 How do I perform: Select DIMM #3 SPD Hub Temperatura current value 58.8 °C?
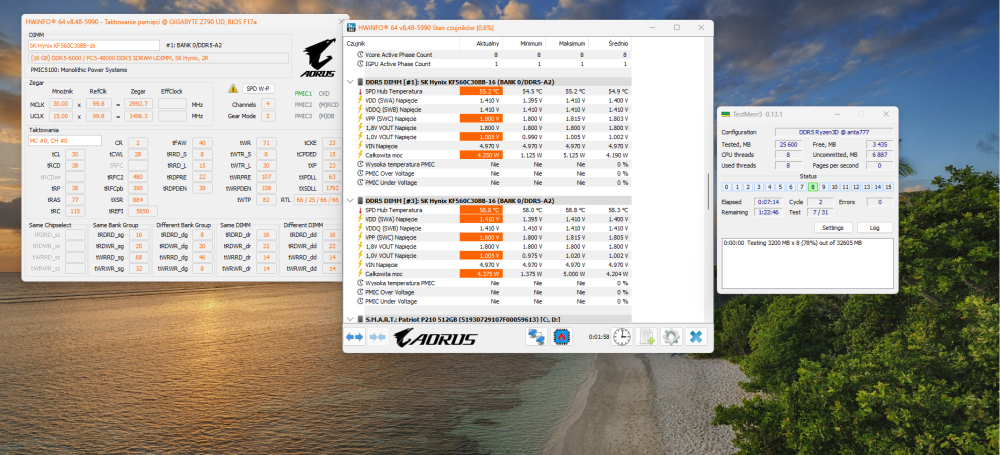481,210
